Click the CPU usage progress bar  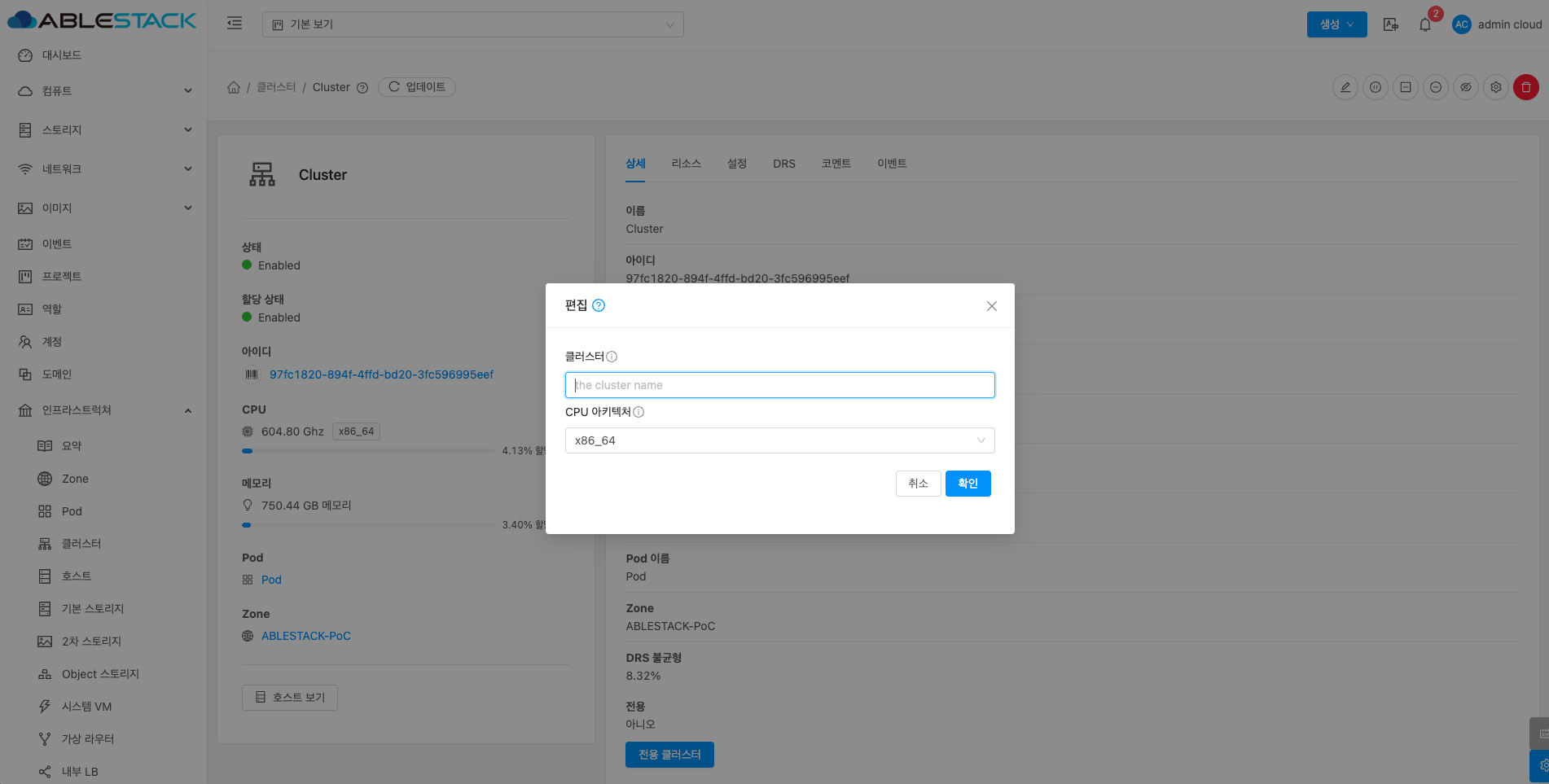[368, 451]
